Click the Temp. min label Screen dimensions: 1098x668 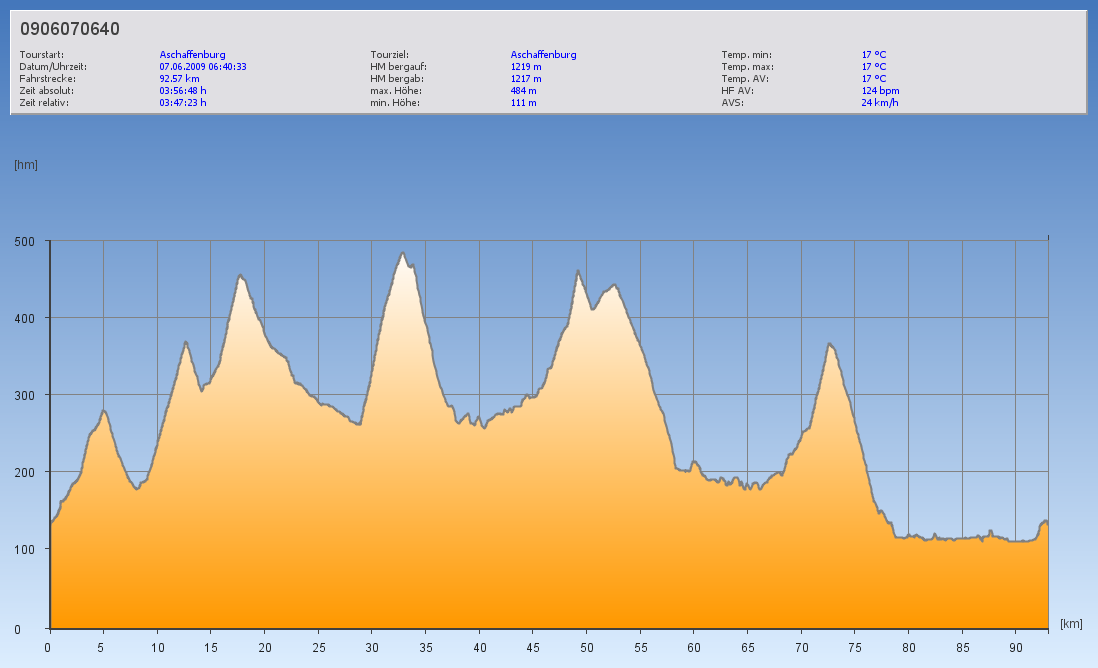click(746, 55)
